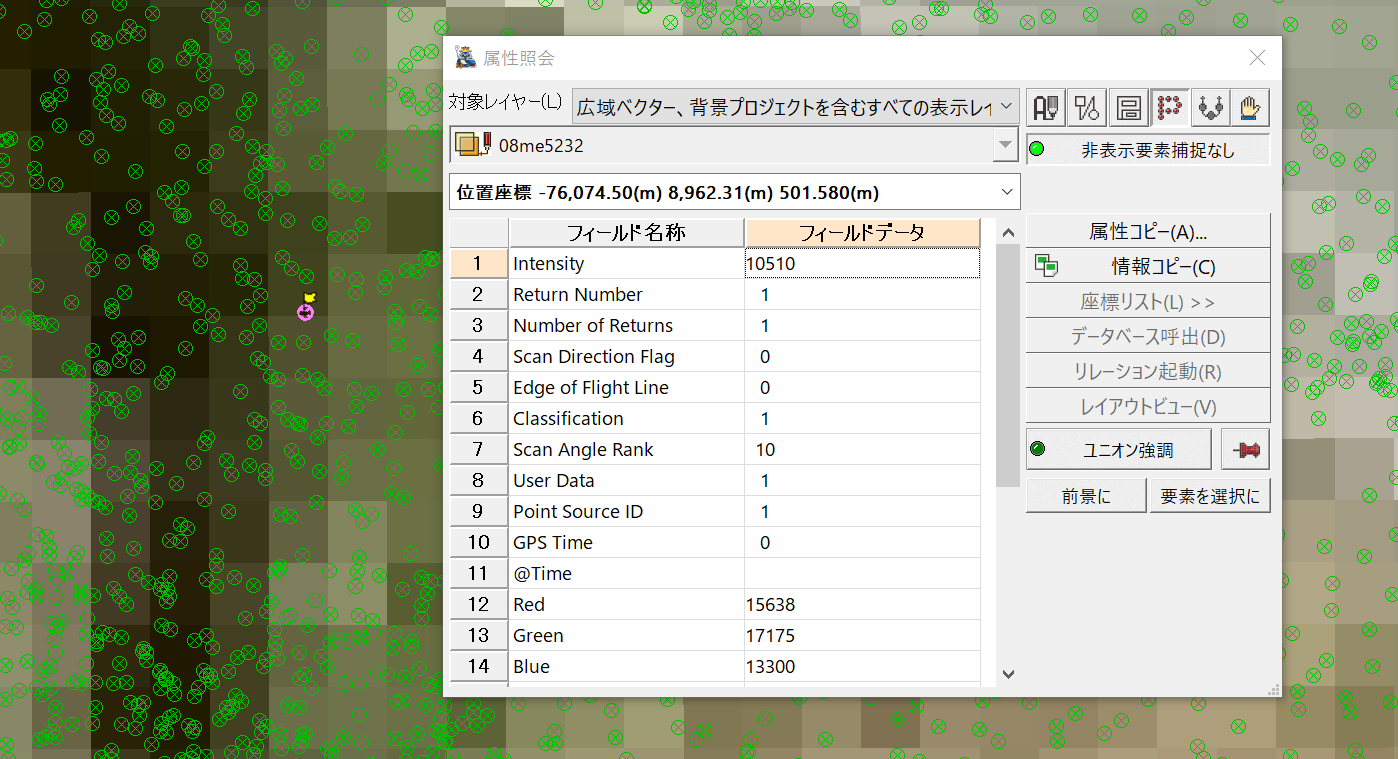Select the hand toolbar icon
Viewport: 1398px width, 759px height.
click(1251, 107)
